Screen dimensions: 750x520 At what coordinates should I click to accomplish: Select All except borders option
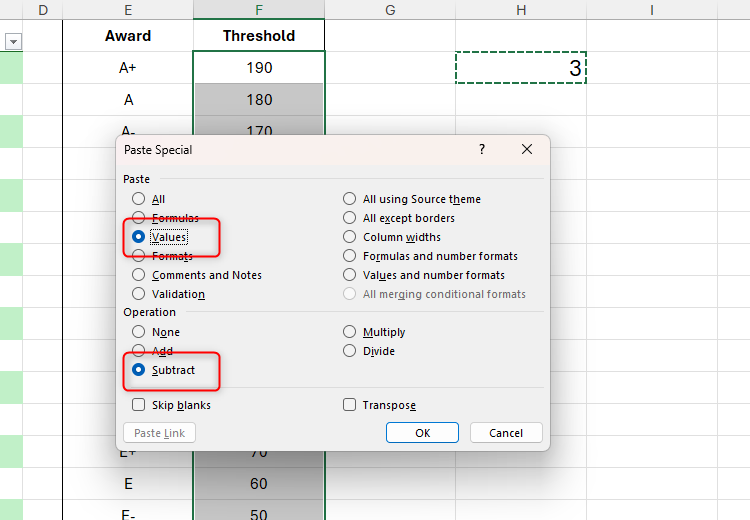[x=350, y=218]
